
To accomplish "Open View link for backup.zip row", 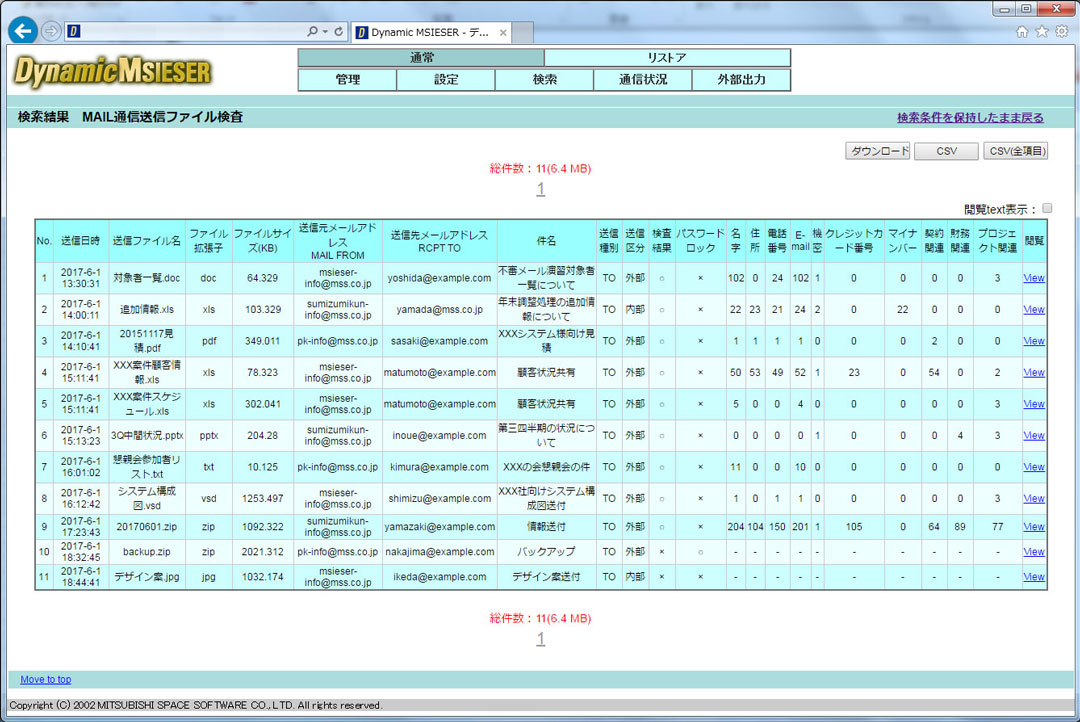I will pyautogui.click(x=1033, y=552).
